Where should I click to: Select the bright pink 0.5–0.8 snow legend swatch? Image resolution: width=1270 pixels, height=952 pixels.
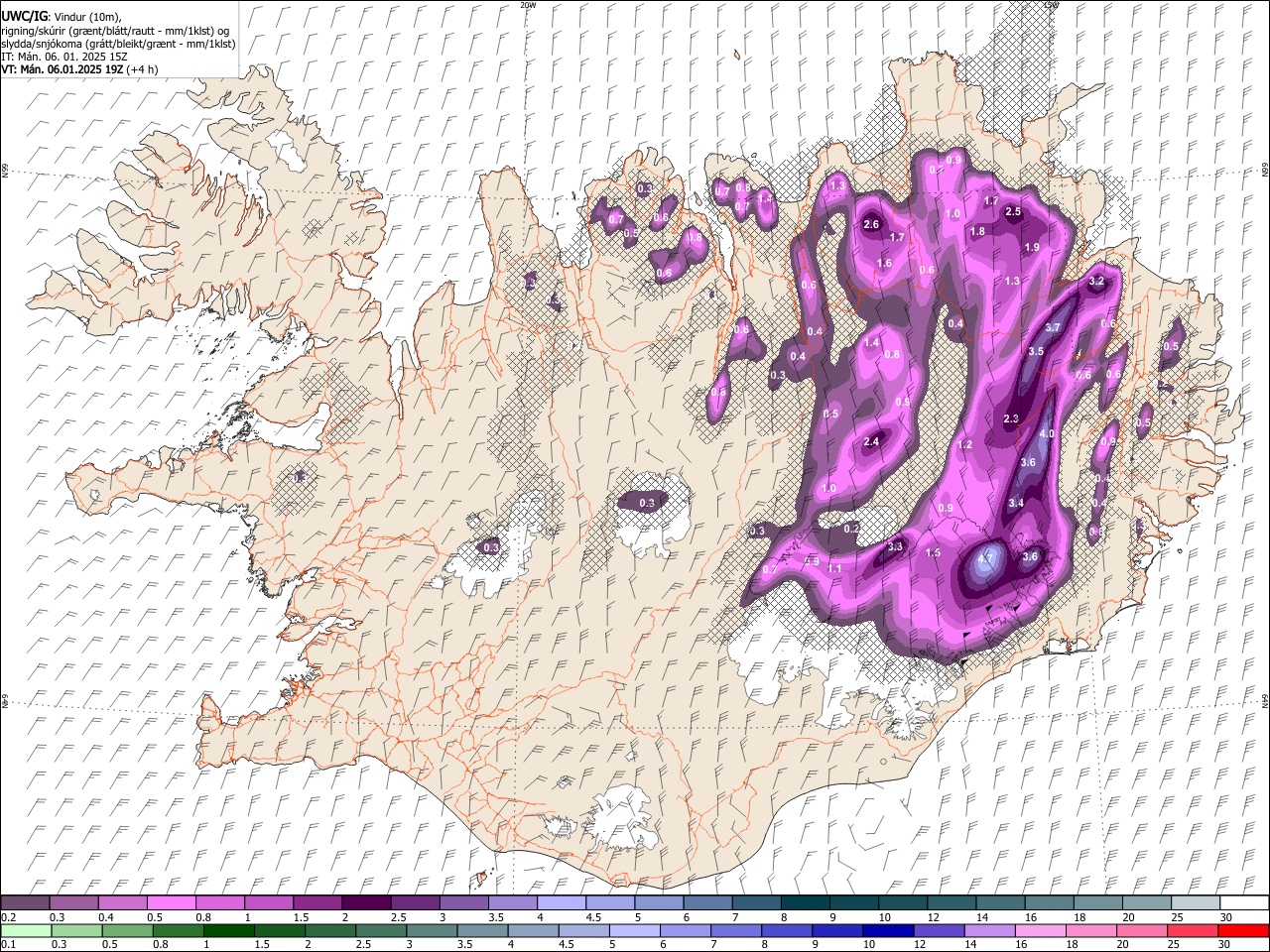click(171, 903)
